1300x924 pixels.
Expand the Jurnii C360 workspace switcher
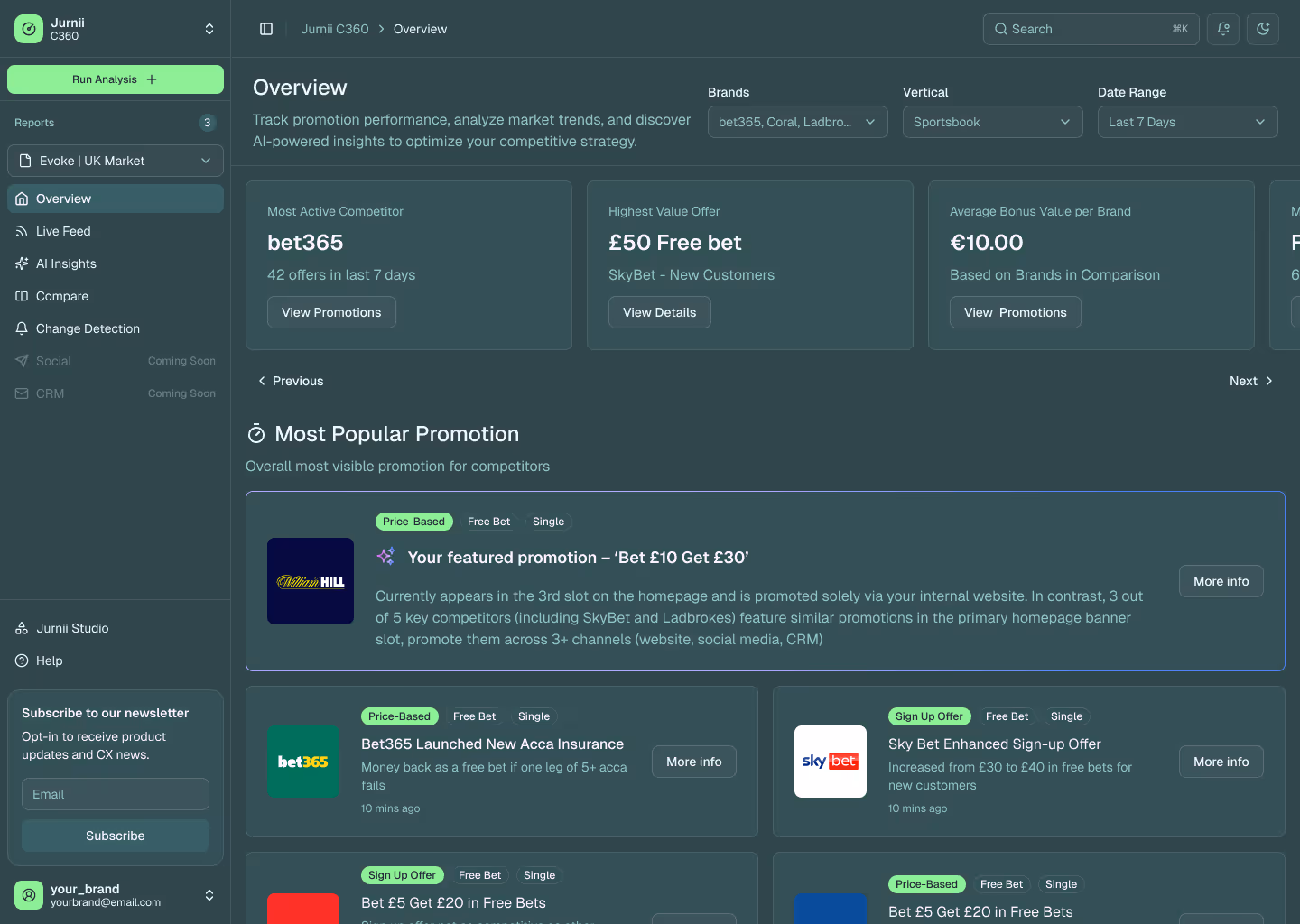209,29
